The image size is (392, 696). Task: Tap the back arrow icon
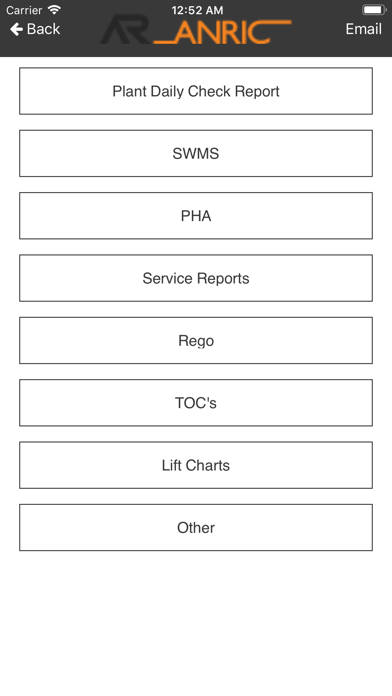(x=16, y=29)
